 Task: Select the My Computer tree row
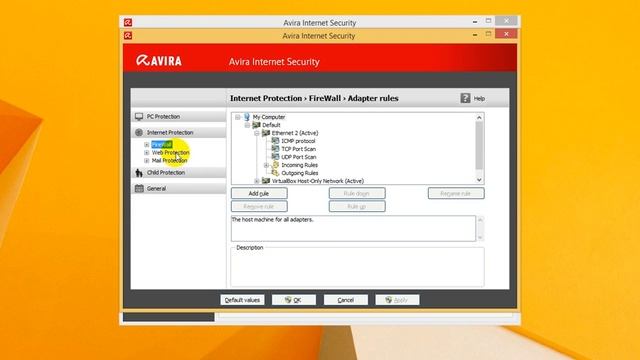[x=269, y=117]
